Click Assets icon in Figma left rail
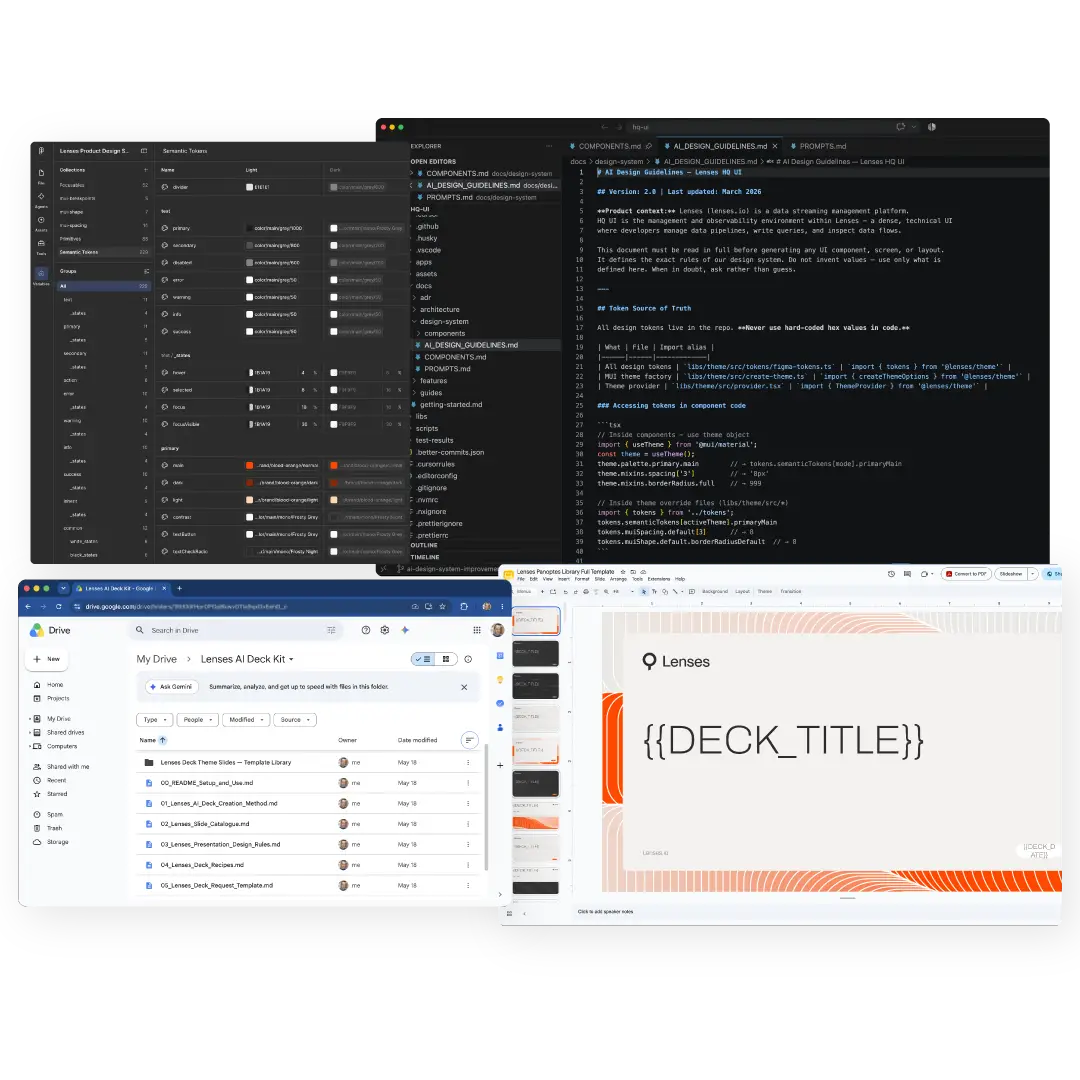This screenshot has width=1080, height=1080. (41, 222)
